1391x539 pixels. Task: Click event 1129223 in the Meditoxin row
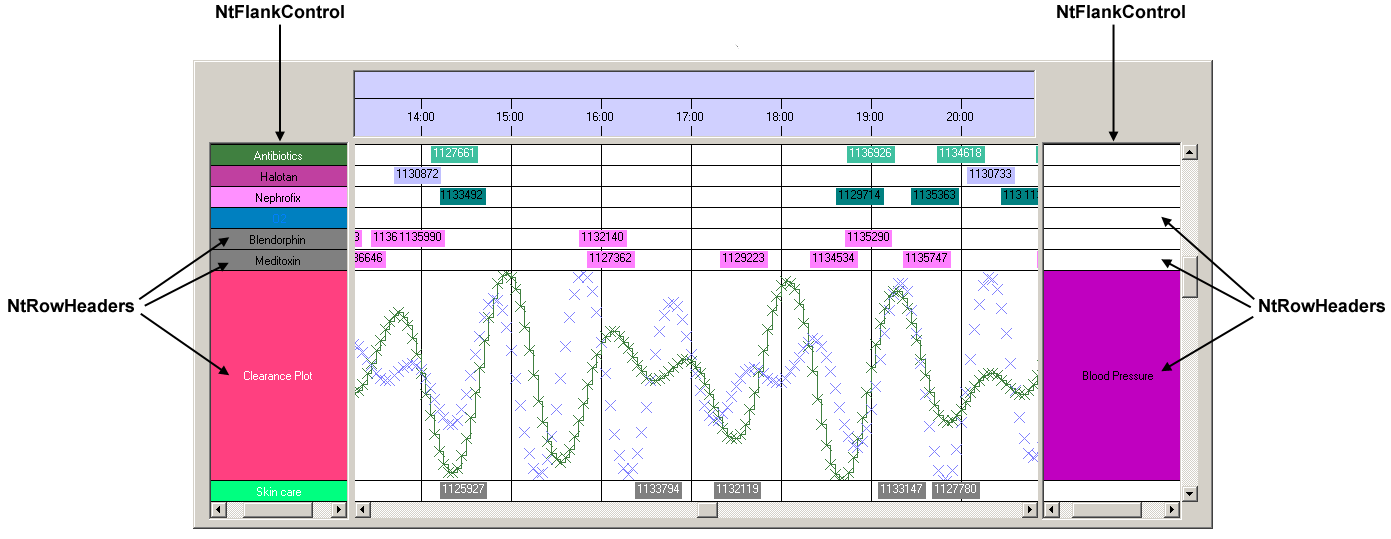pyautogui.click(x=743, y=258)
